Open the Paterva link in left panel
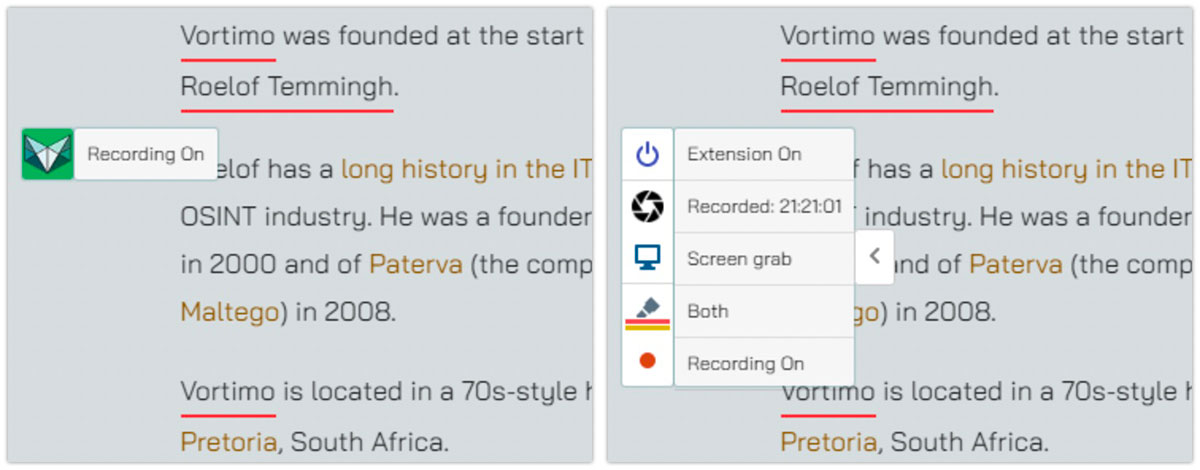The image size is (1200, 470). (416, 264)
